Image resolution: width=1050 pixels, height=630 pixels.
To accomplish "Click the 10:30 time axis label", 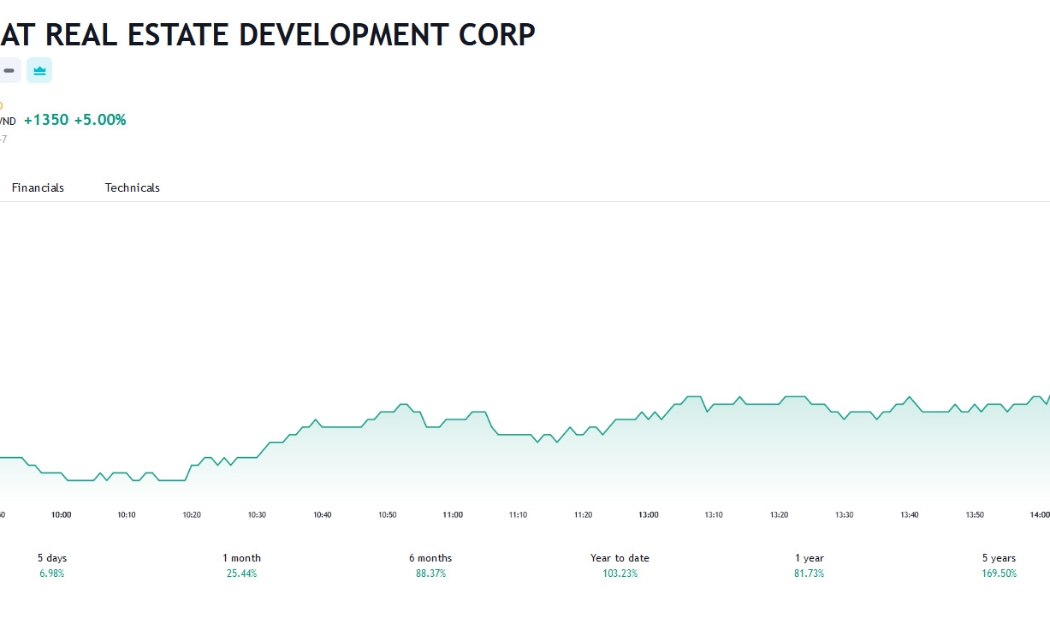I will click(x=257, y=515).
